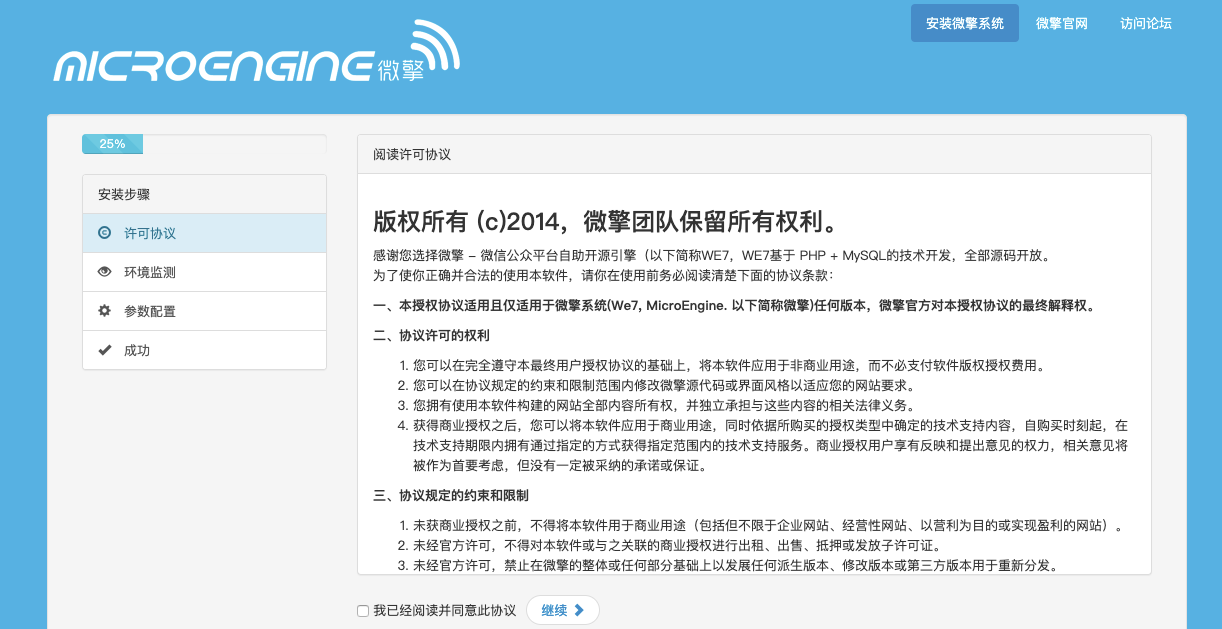Viewport: 1222px width, 629px height.
Task: Go to the 微擎官网 nav link
Action: [x=1062, y=23]
